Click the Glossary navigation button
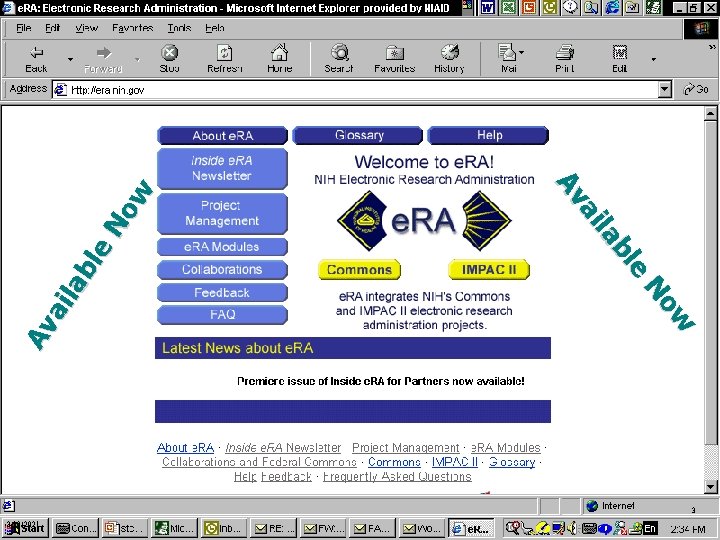This screenshot has height=540, width=720. pos(358,135)
